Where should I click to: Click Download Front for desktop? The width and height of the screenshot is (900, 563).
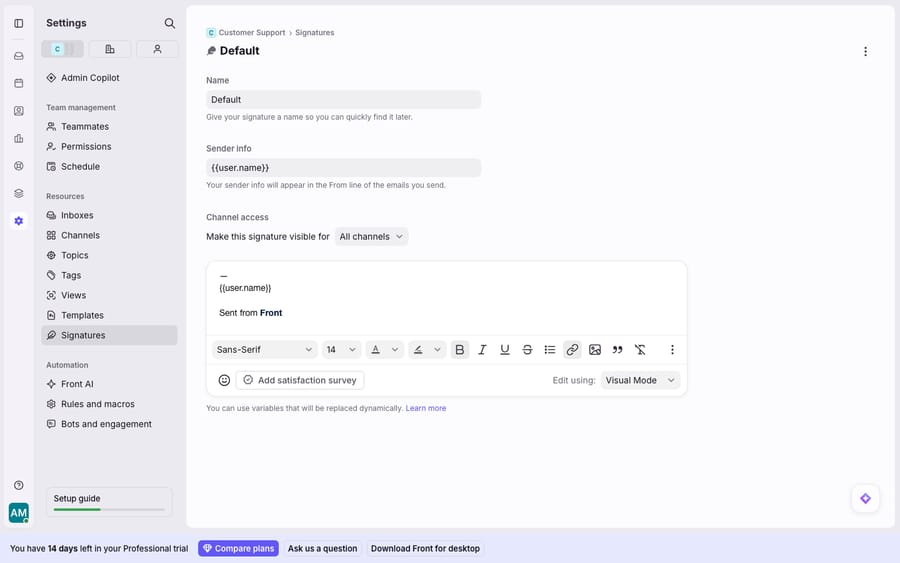(425, 549)
